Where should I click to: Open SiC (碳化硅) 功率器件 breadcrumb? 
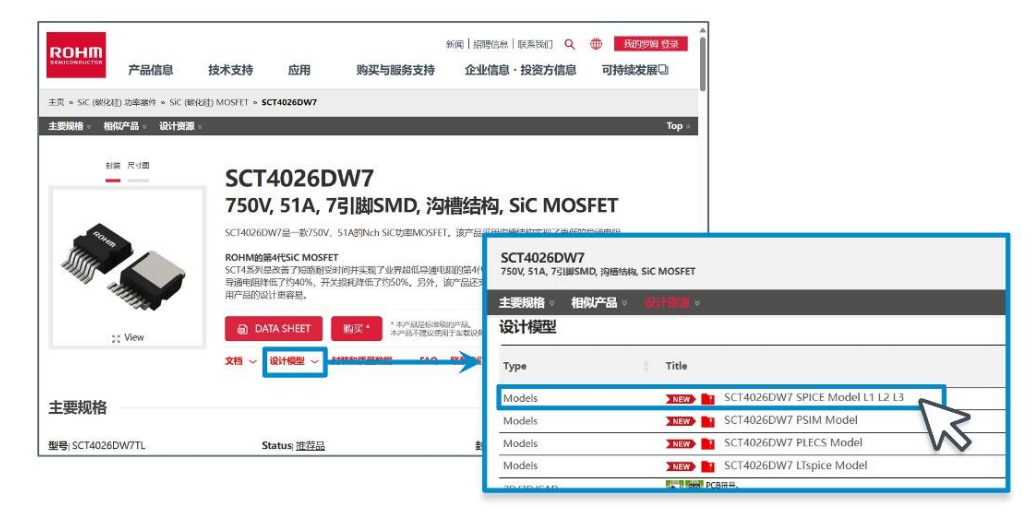pyautogui.click(x=117, y=102)
